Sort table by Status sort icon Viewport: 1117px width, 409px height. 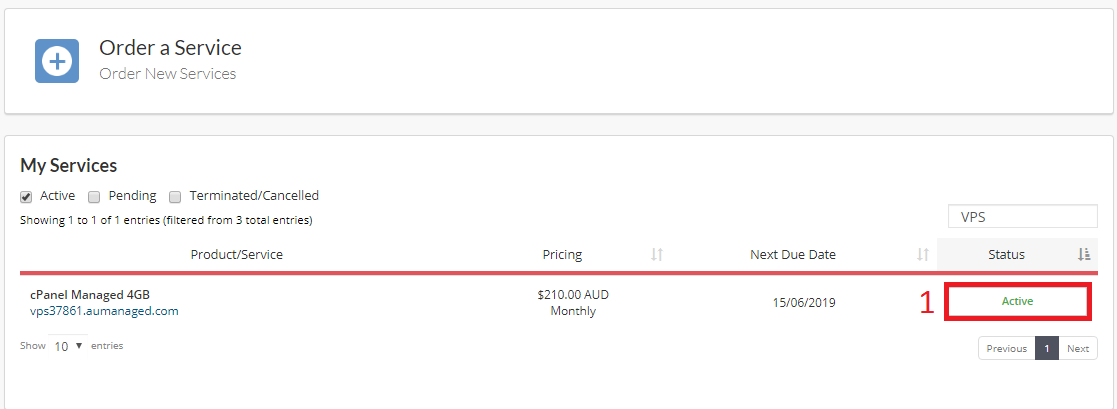[1084, 254]
